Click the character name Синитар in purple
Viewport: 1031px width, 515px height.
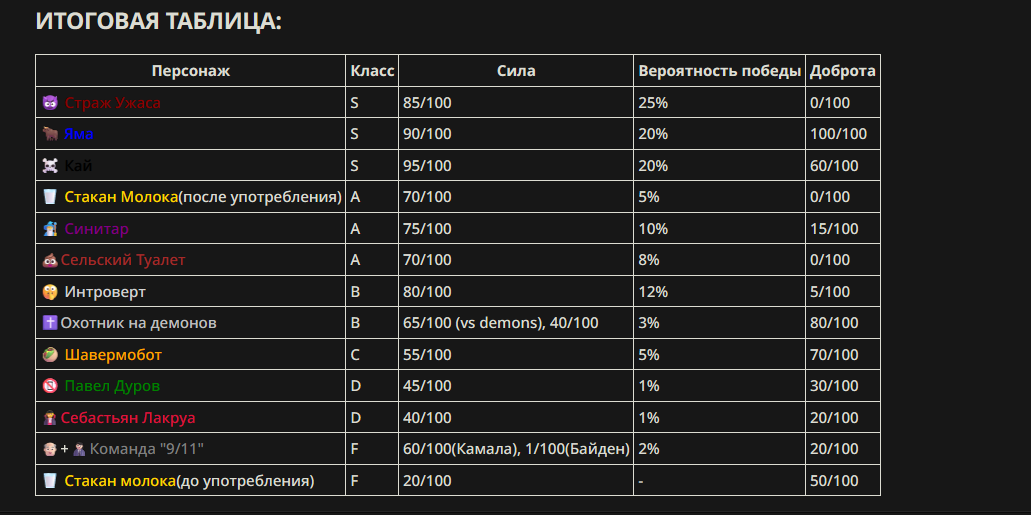(97, 229)
